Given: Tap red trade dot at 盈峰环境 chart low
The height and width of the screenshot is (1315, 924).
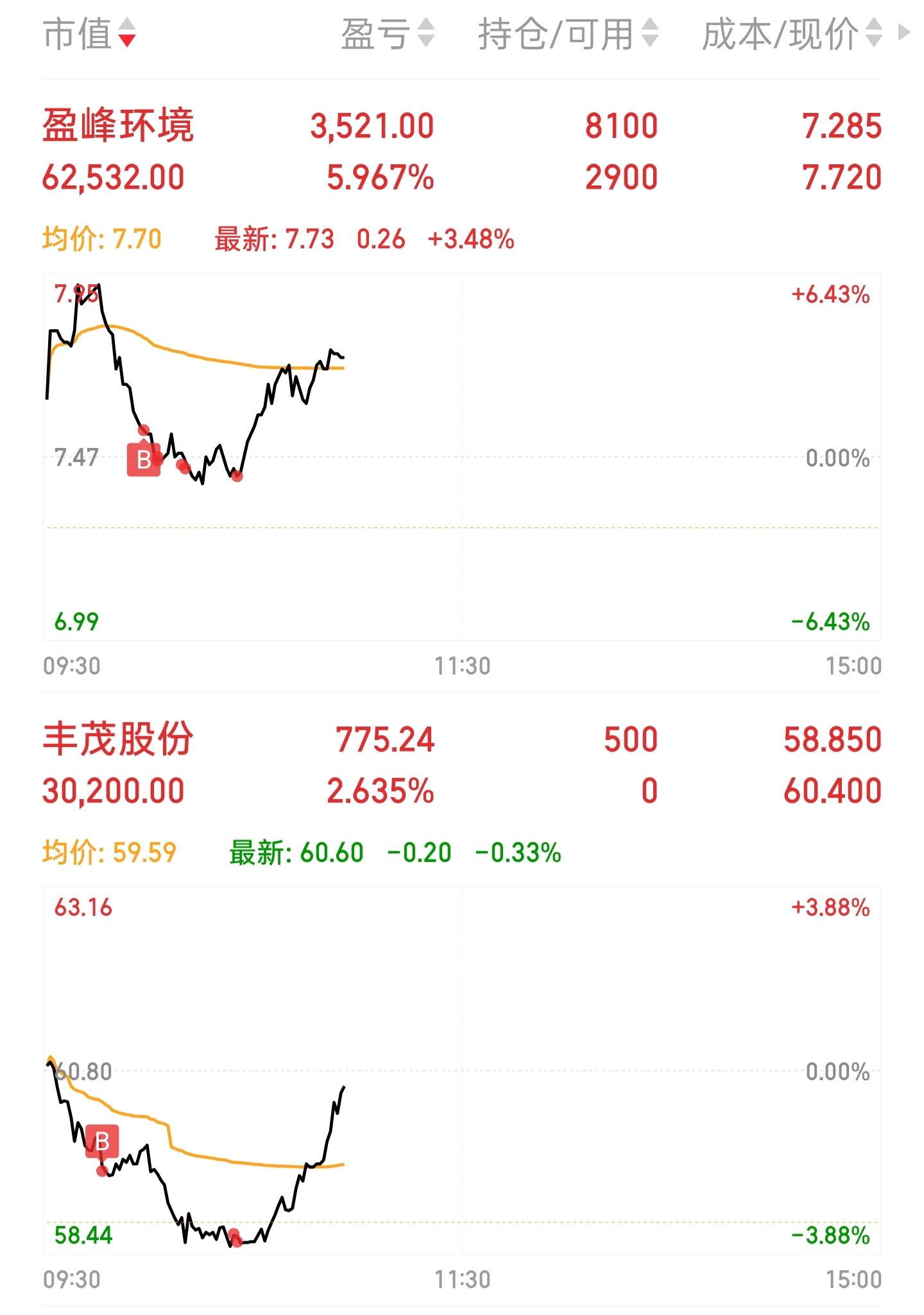Looking at the screenshot, I should 237,476.
